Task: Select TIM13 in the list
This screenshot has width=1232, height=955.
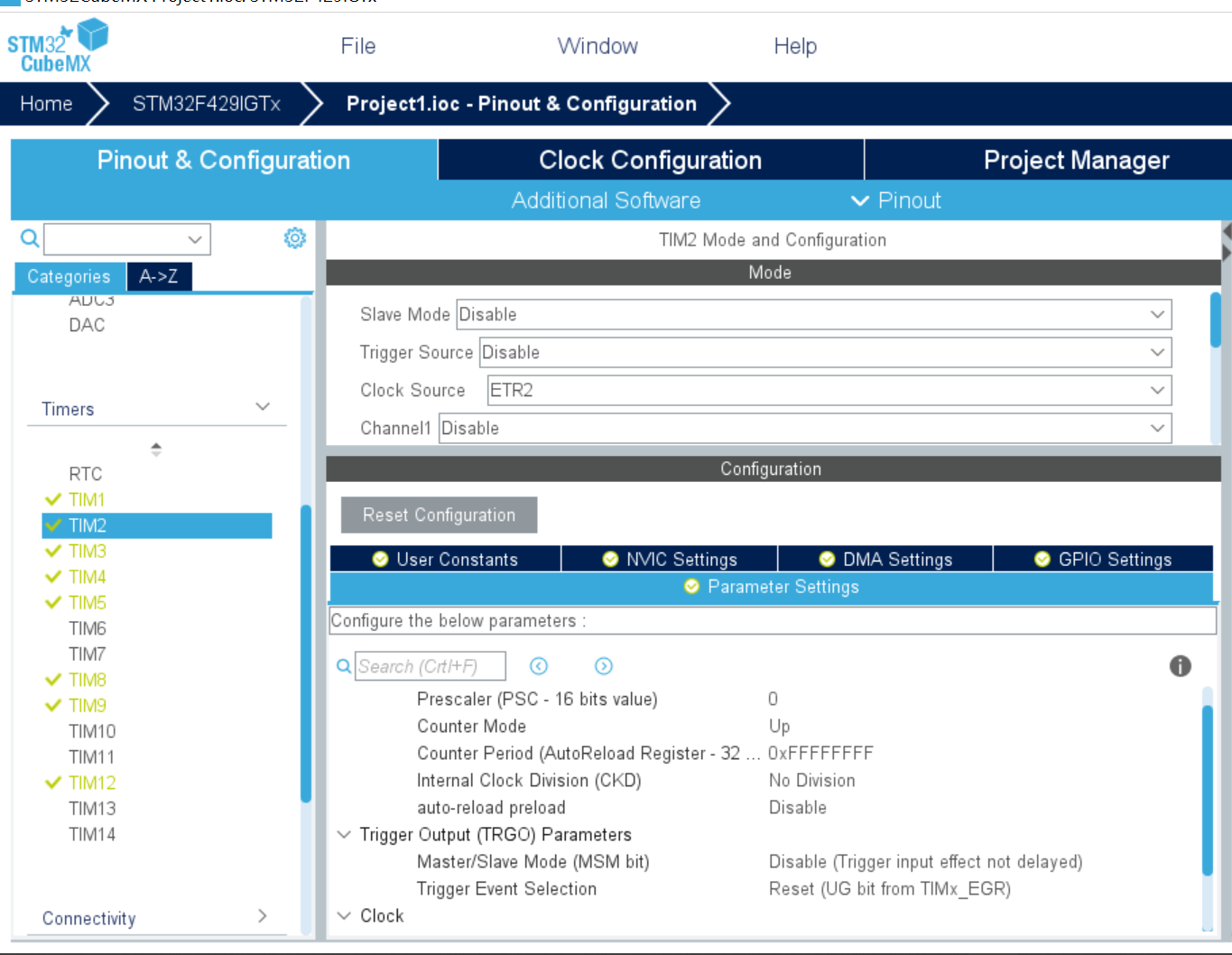Action: [92, 809]
